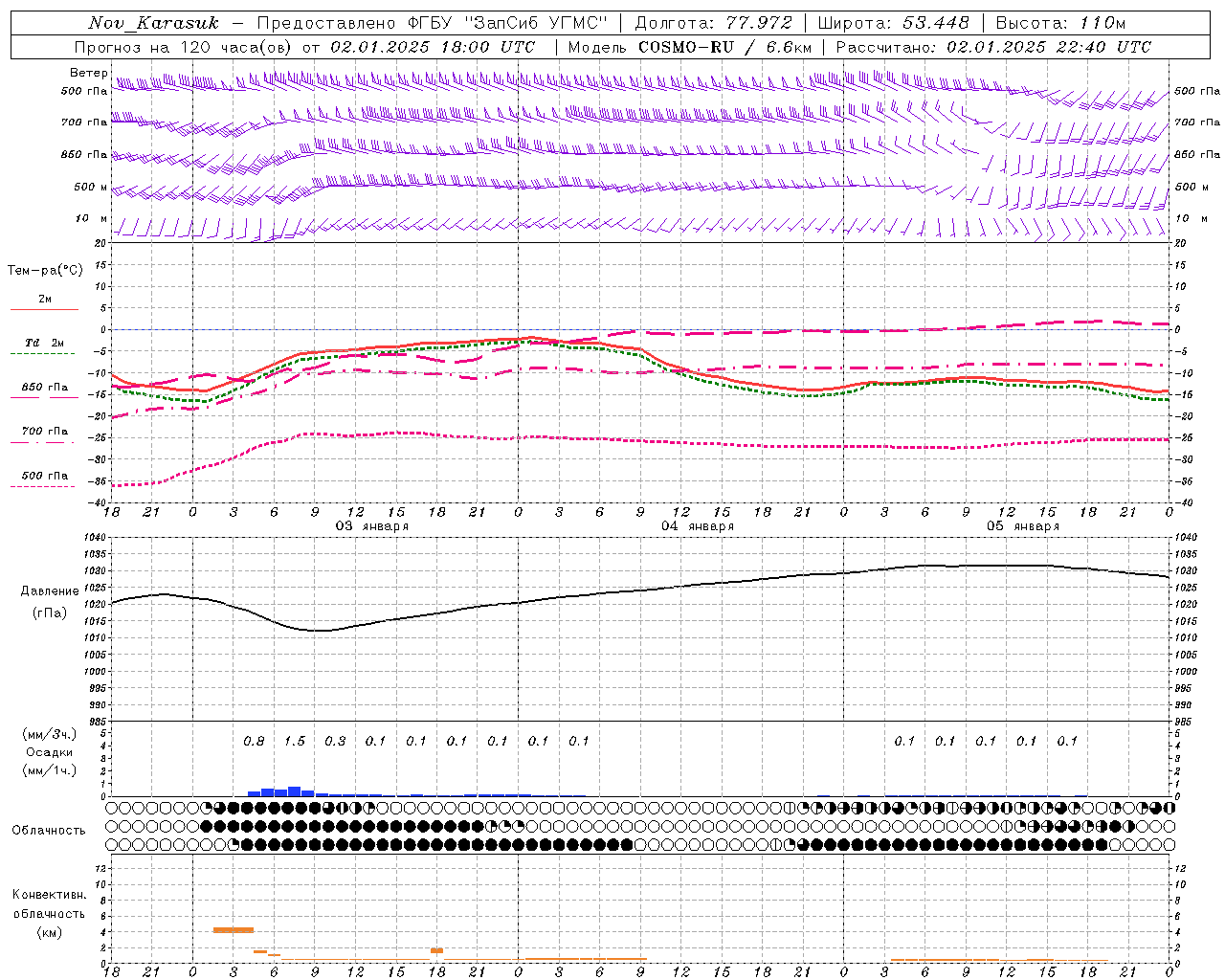Click the small orange convective bar near hour 18
Image resolution: width=1225 pixels, height=980 pixels.
click(x=436, y=950)
